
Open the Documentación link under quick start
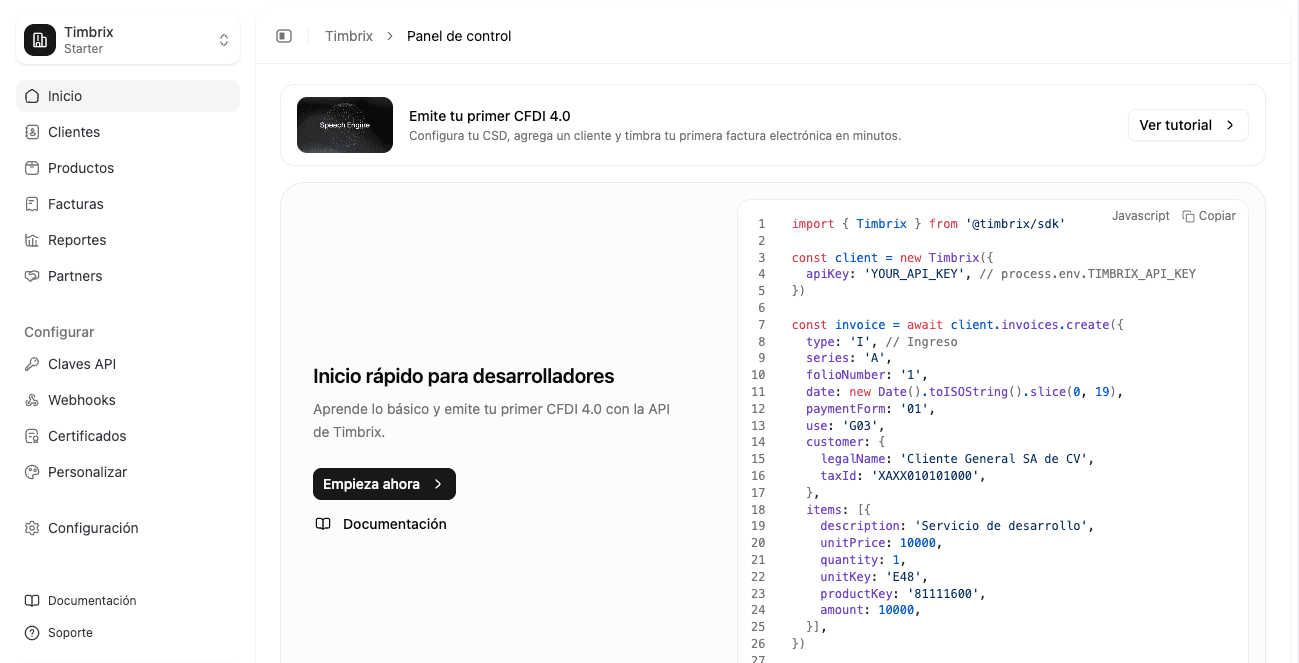click(x=395, y=524)
